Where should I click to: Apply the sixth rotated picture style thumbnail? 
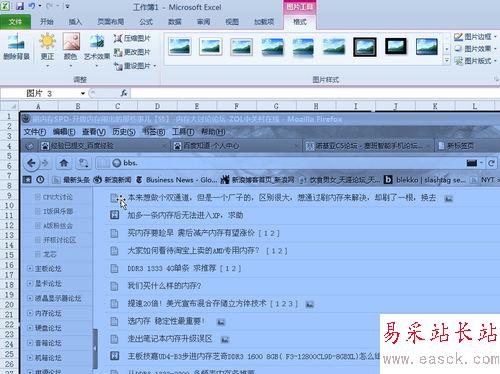[334, 46]
